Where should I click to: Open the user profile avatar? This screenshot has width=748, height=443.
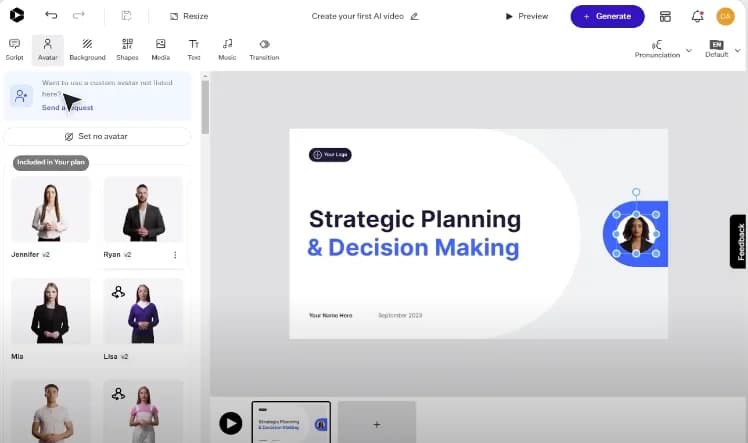coord(725,16)
